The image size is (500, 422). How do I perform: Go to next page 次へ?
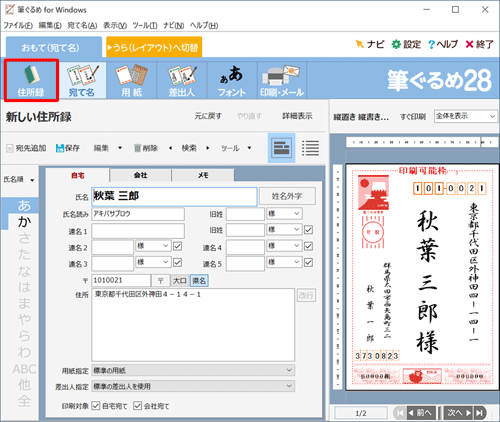tap(459, 413)
